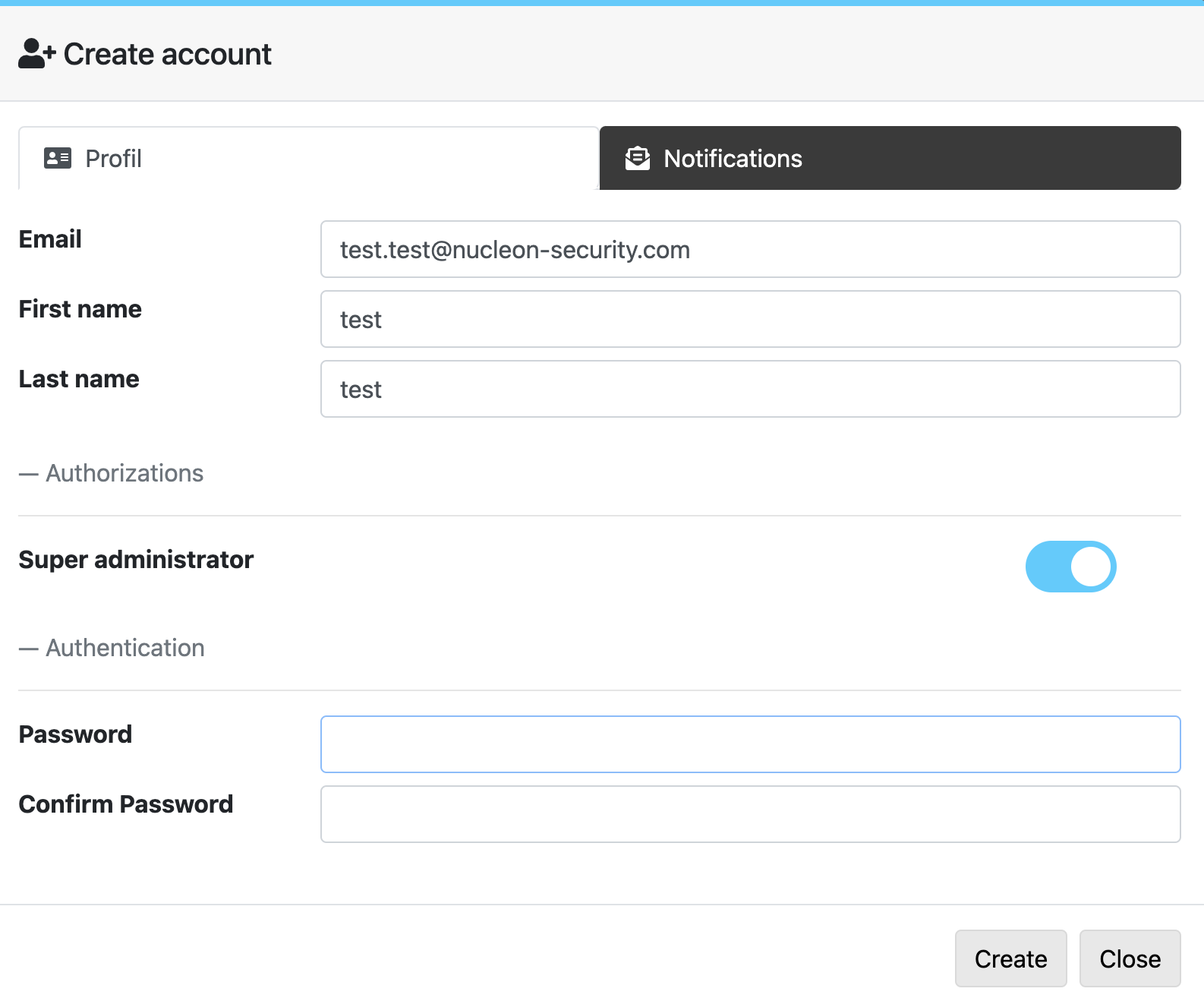Toggle the Super administrator switch

(1070, 567)
